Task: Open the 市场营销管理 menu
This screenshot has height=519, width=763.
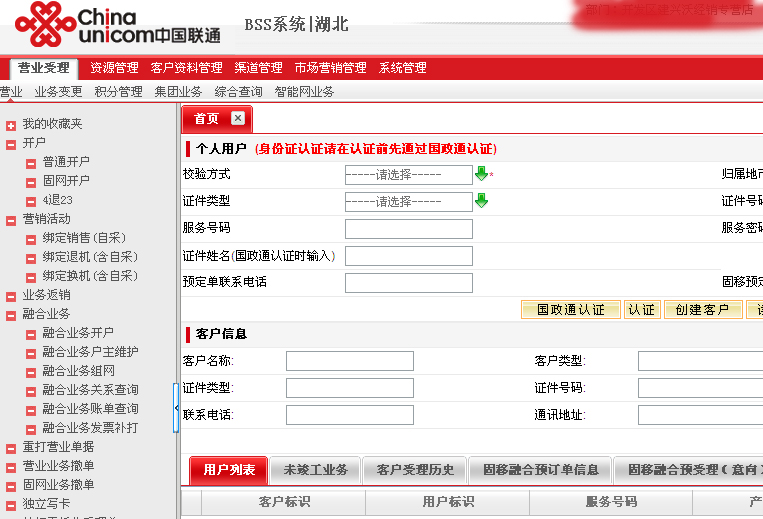Action: click(330, 68)
